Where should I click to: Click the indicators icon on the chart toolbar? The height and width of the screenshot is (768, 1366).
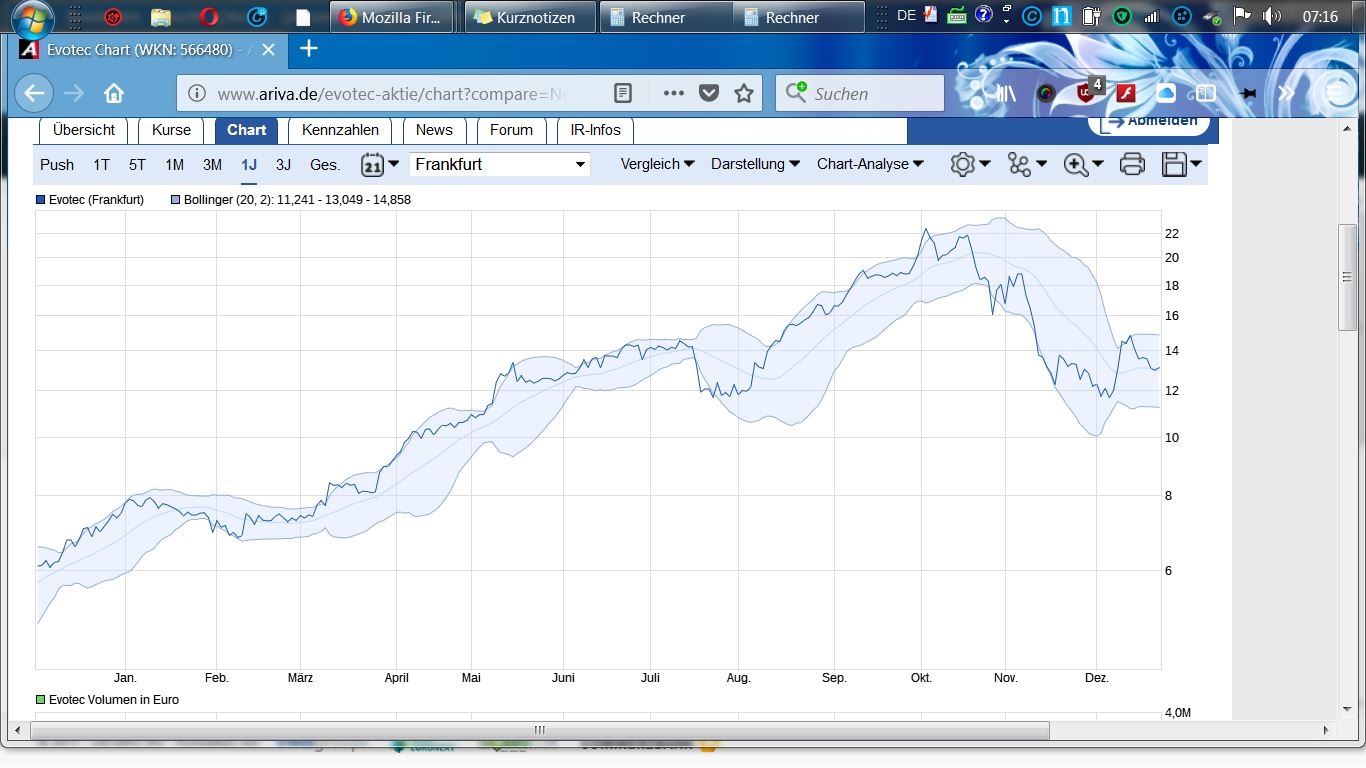point(1021,164)
